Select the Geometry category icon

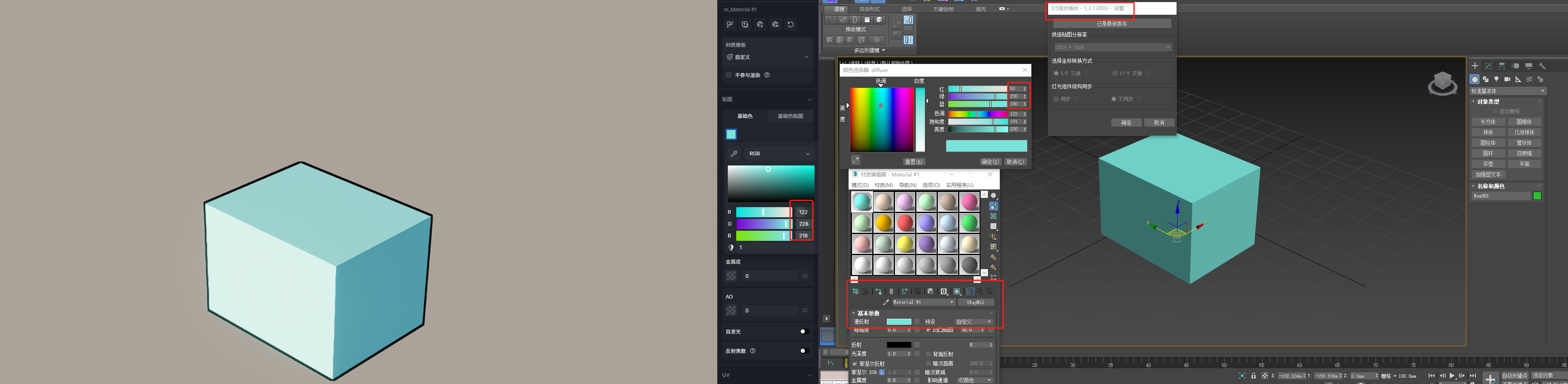click(1475, 79)
